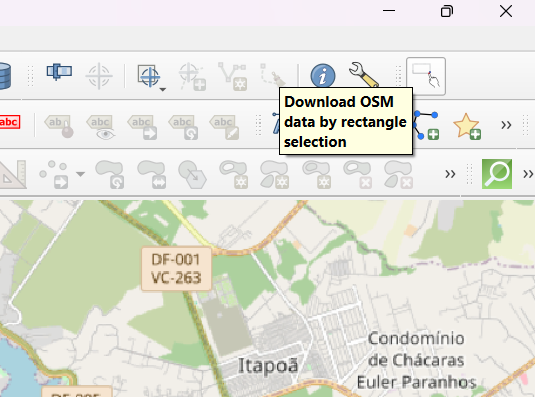Expand the zoom tool dropdown arrow
This screenshot has height=397, width=535.
163,89
